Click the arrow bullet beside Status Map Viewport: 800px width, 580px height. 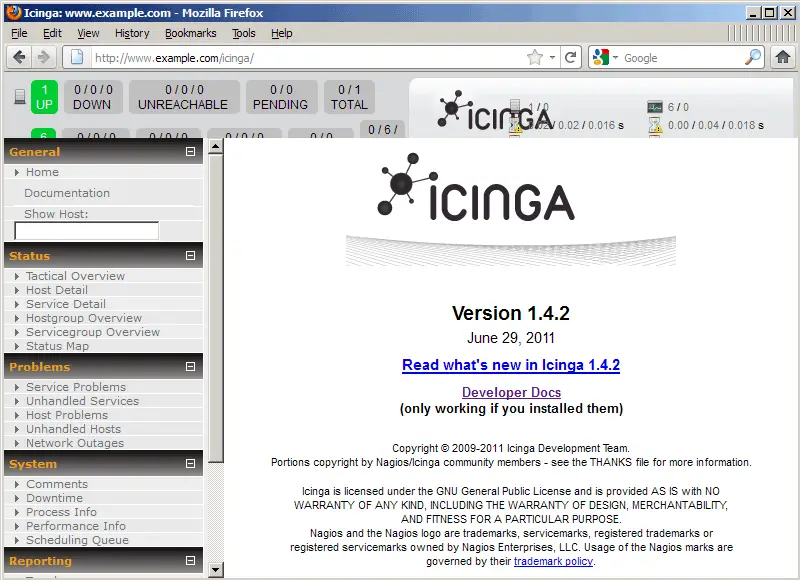(17, 346)
